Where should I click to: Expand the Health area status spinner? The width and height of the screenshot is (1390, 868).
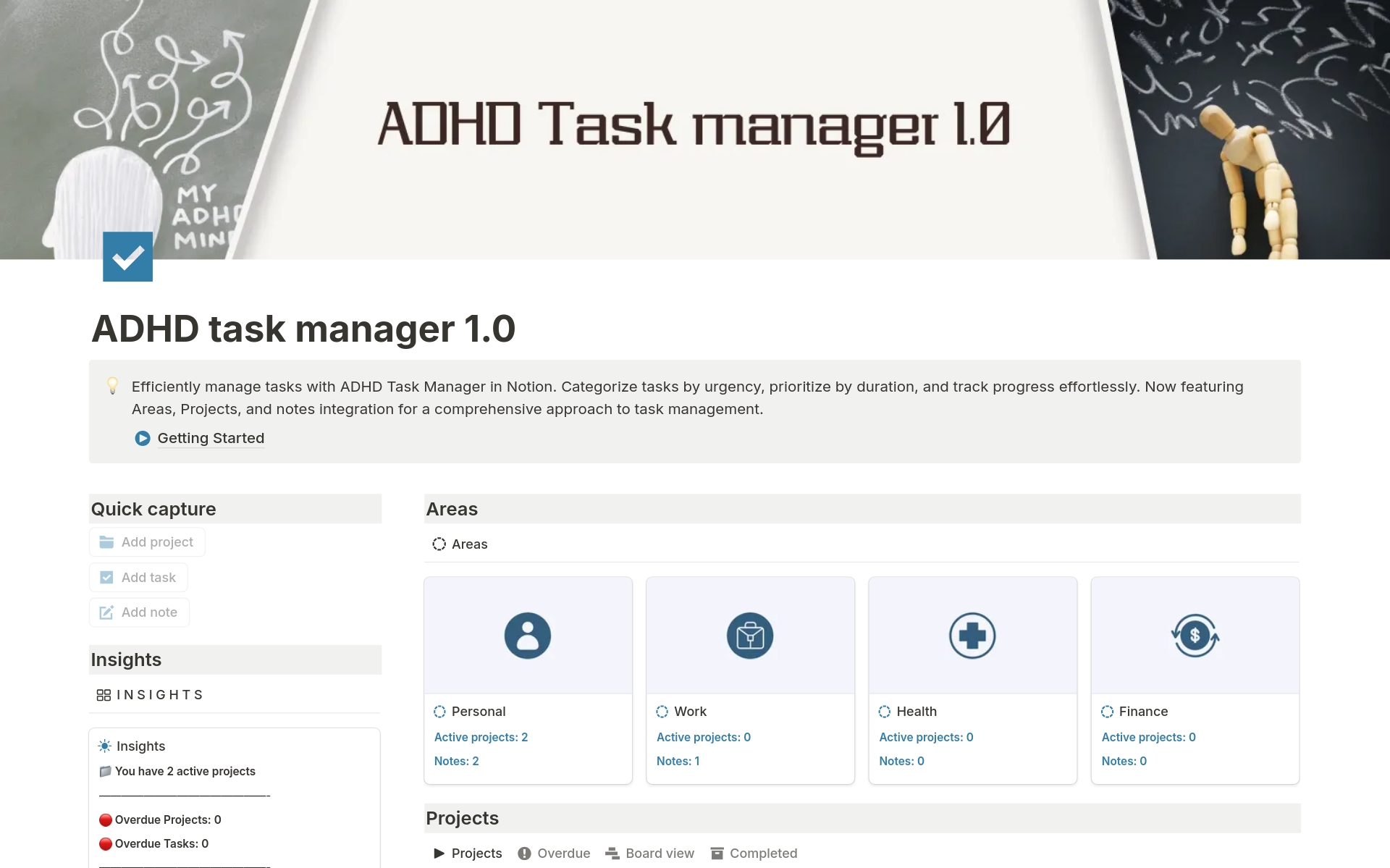[x=885, y=711]
